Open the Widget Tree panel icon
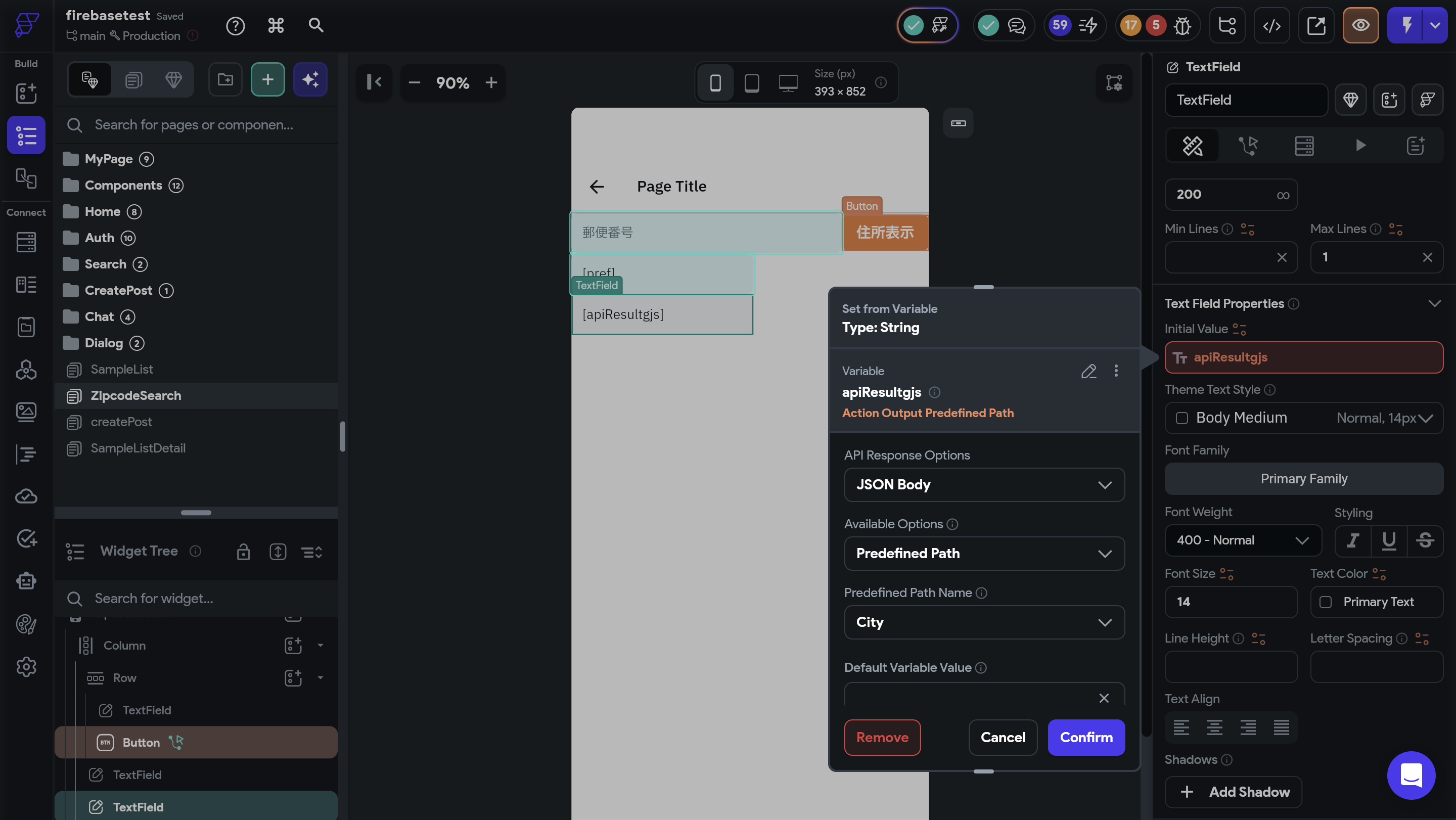1456x820 pixels. click(x=26, y=135)
